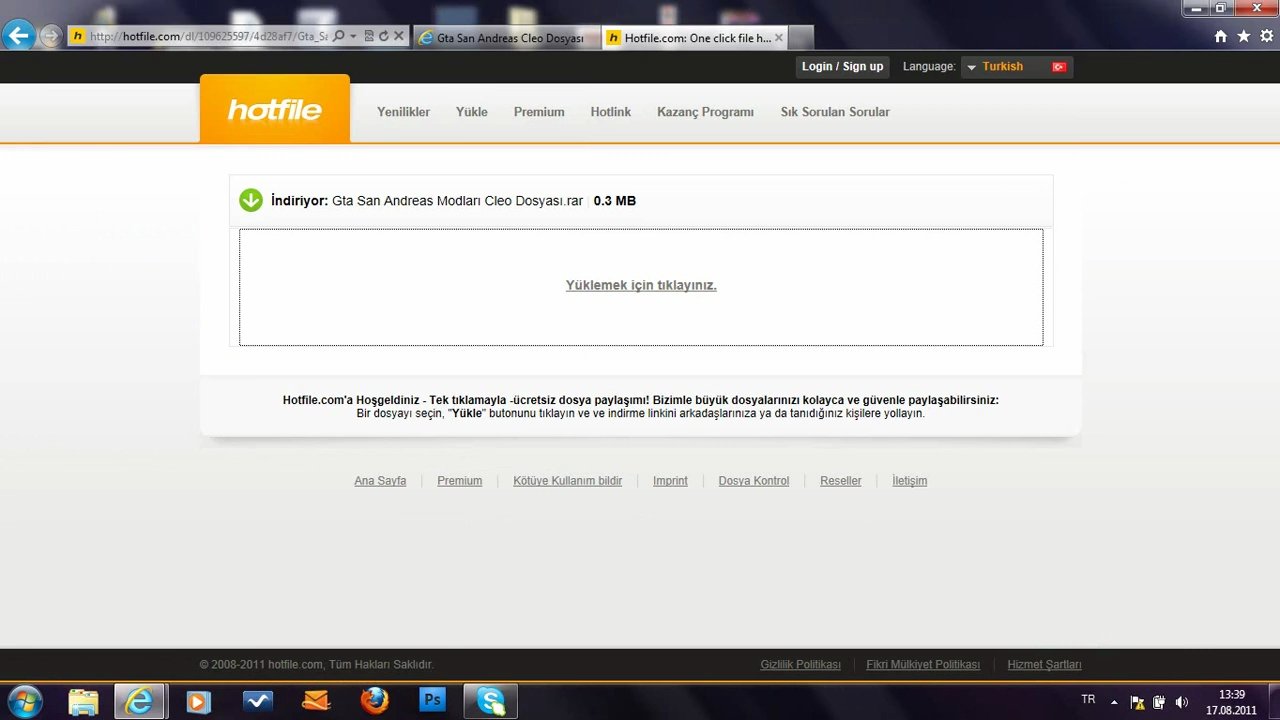This screenshot has height=720, width=1280.
Task: Click the hotfile logo
Action: click(275, 109)
